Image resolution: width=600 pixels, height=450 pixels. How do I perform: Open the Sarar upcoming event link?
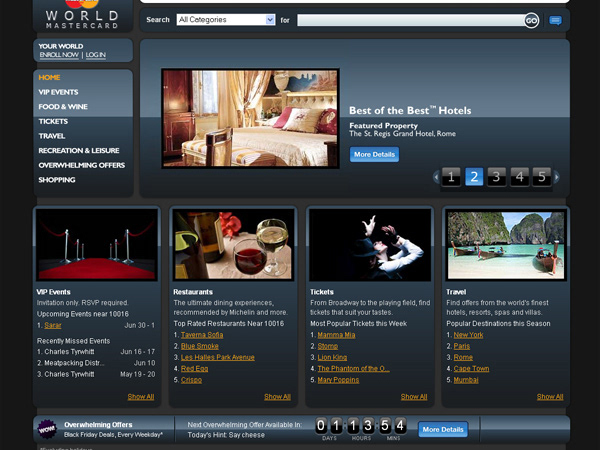53,325
